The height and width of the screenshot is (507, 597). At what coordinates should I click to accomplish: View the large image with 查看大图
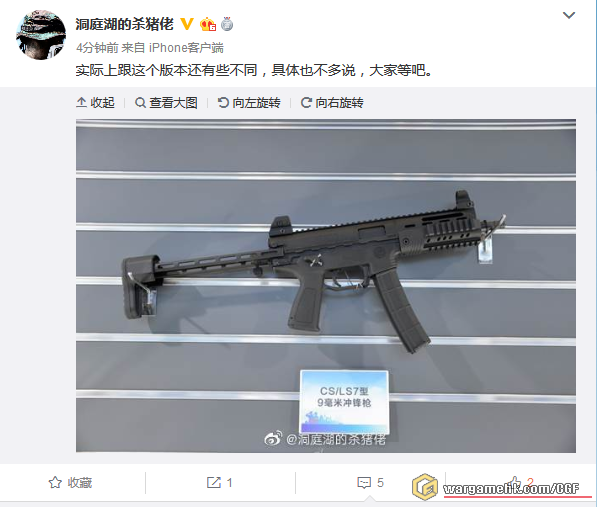[x=166, y=103]
